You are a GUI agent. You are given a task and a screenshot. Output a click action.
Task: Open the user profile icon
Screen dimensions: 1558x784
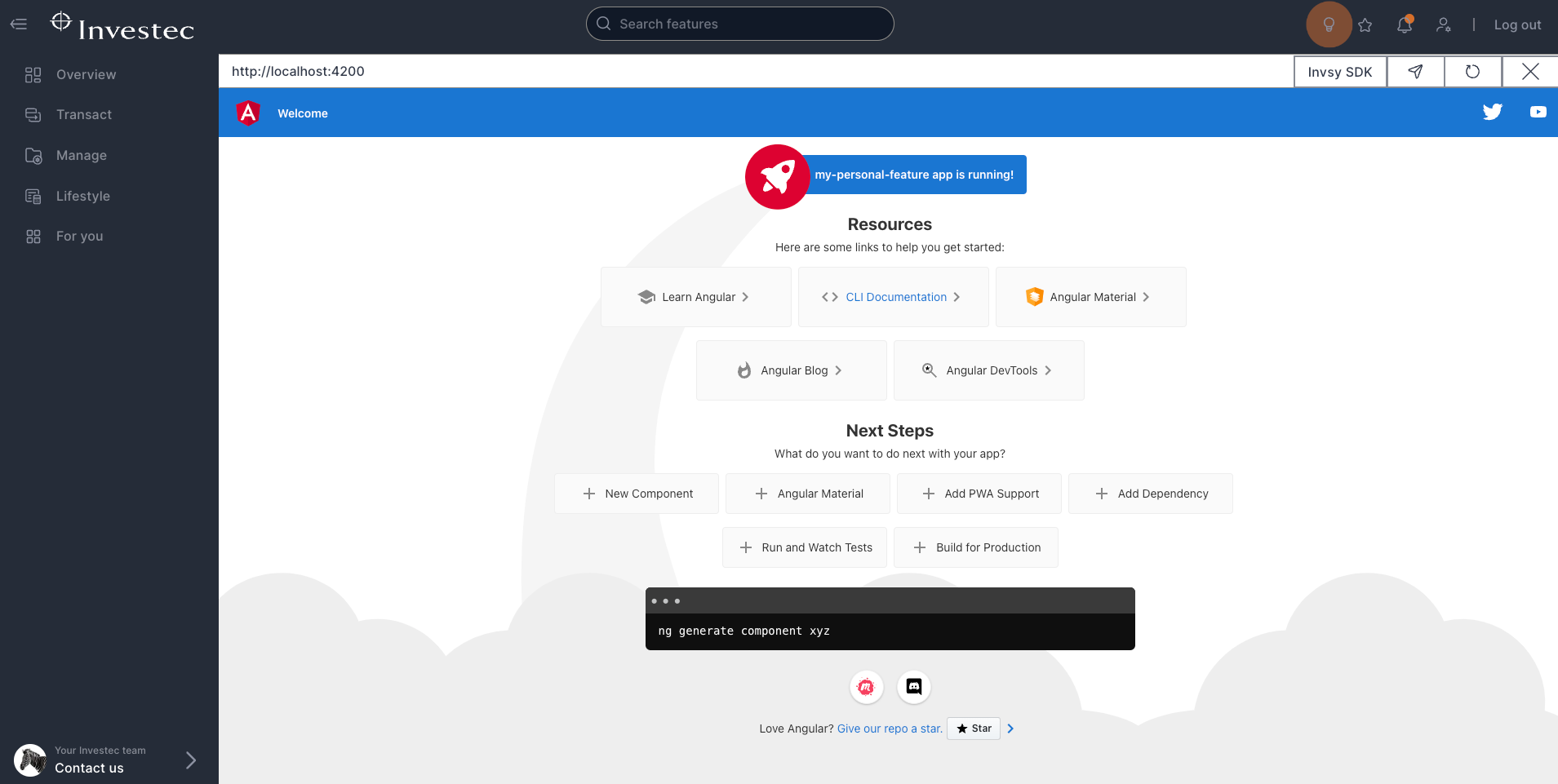coord(1443,25)
